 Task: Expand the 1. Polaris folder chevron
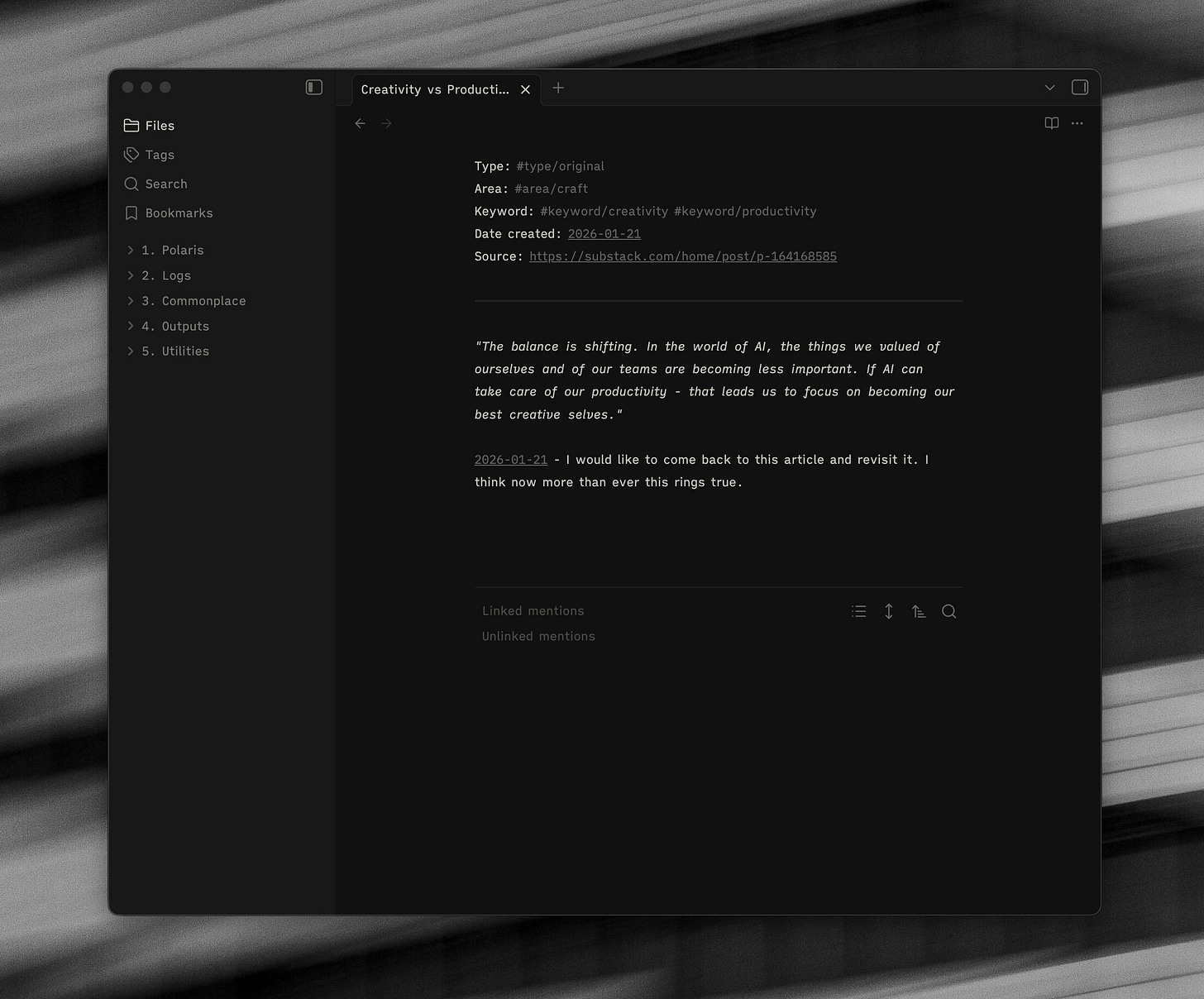(x=131, y=250)
